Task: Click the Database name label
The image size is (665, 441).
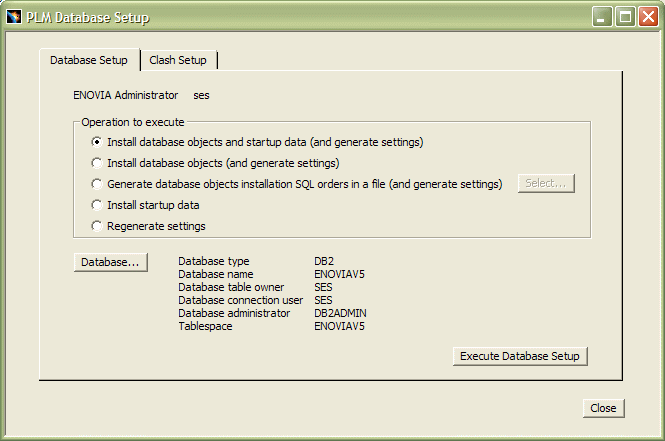Action: (216, 274)
